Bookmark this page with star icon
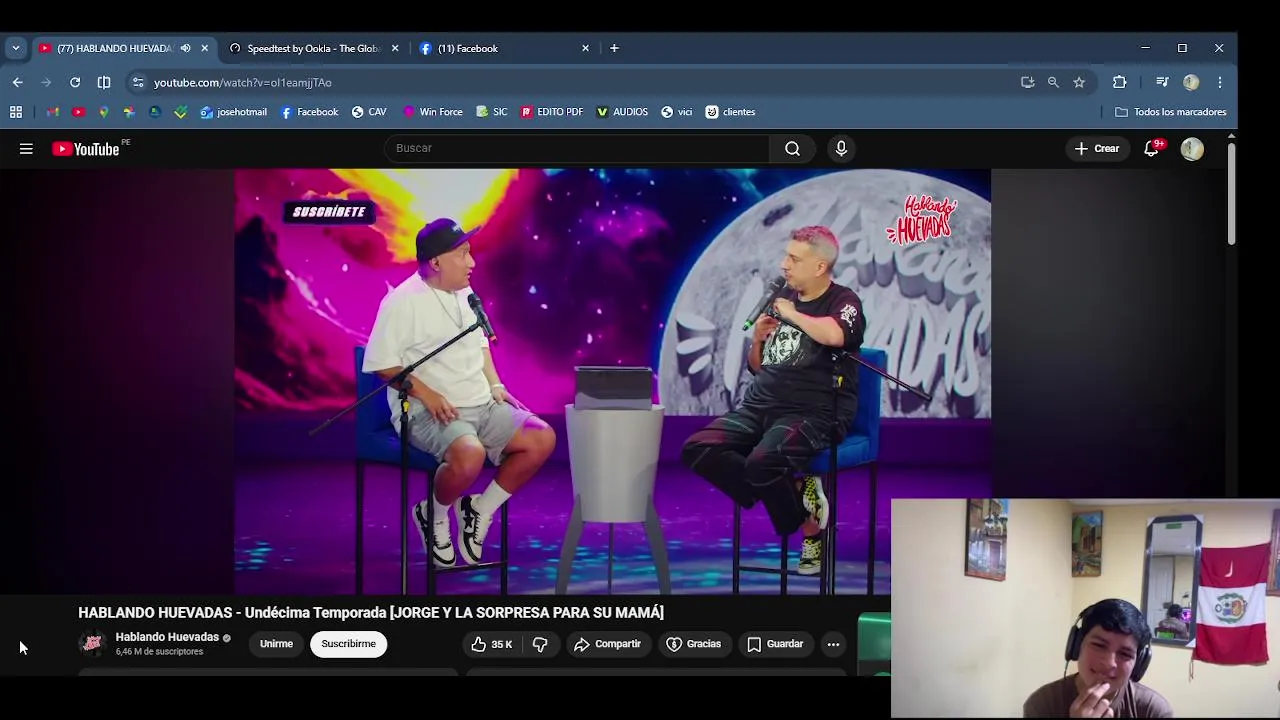Screen dimensions: 1280x720 point(1079,82)
